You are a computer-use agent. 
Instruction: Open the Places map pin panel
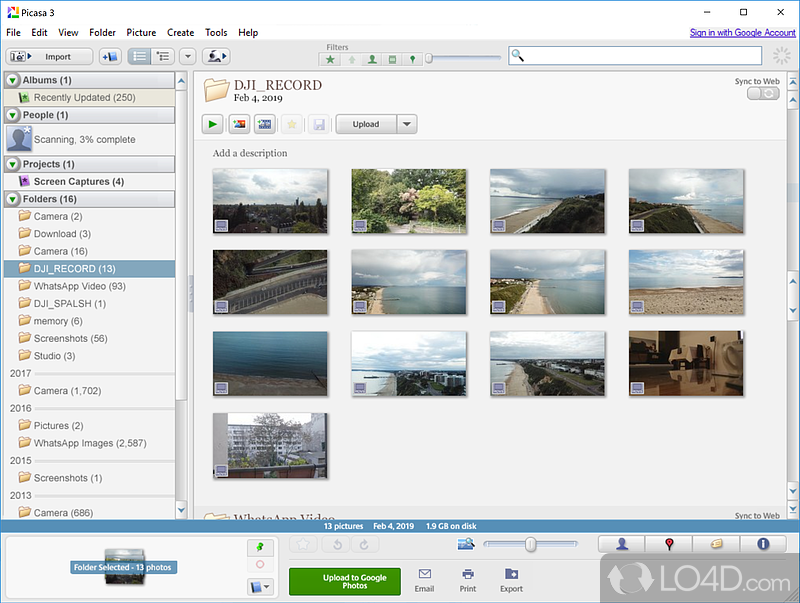(x=669, y=544)
